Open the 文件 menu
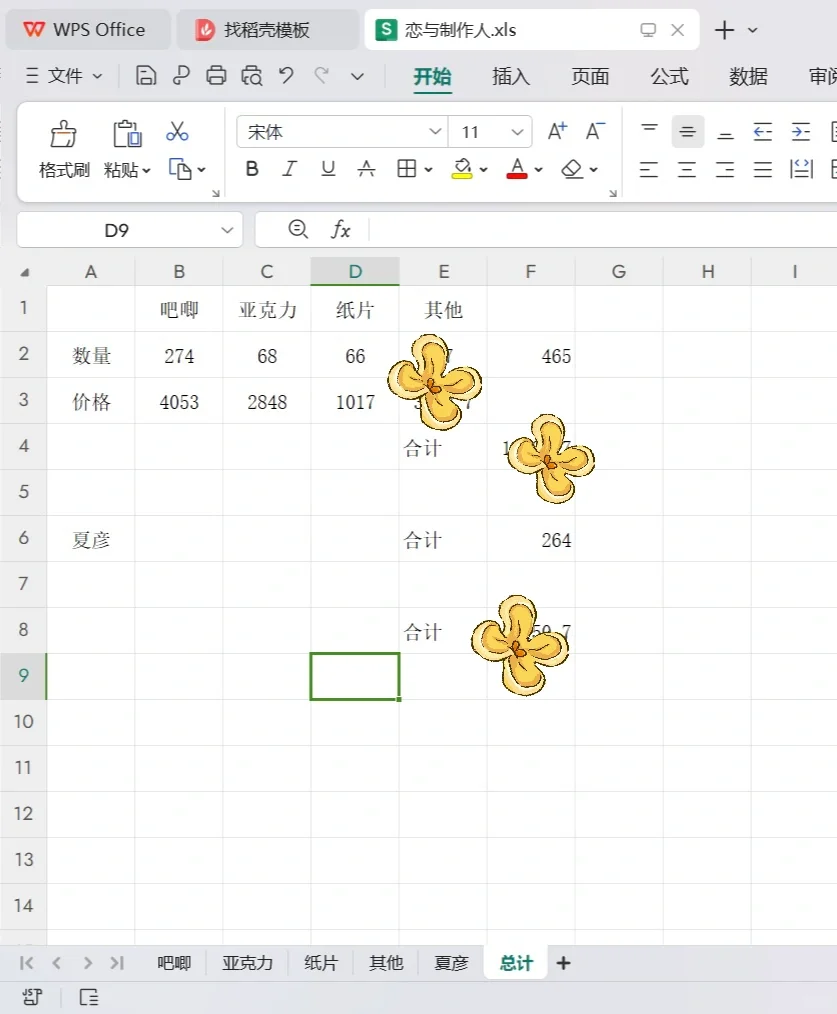 coord(64,76)
